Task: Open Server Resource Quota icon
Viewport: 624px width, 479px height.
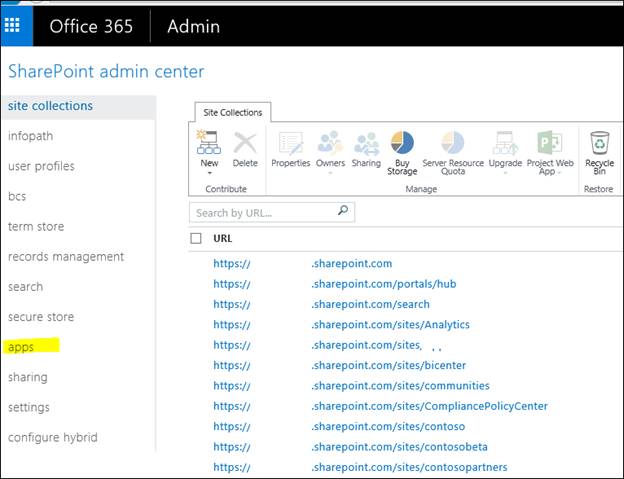Action: point(453,143)
